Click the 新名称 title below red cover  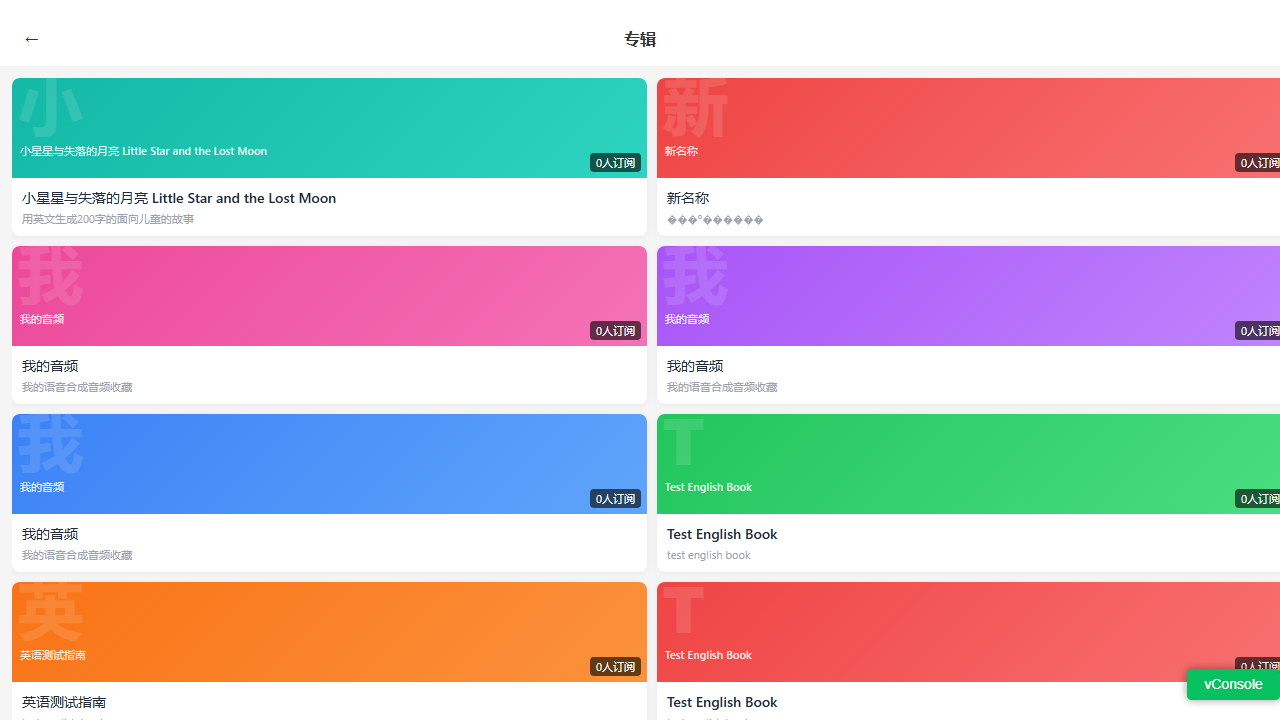(688, 198)
